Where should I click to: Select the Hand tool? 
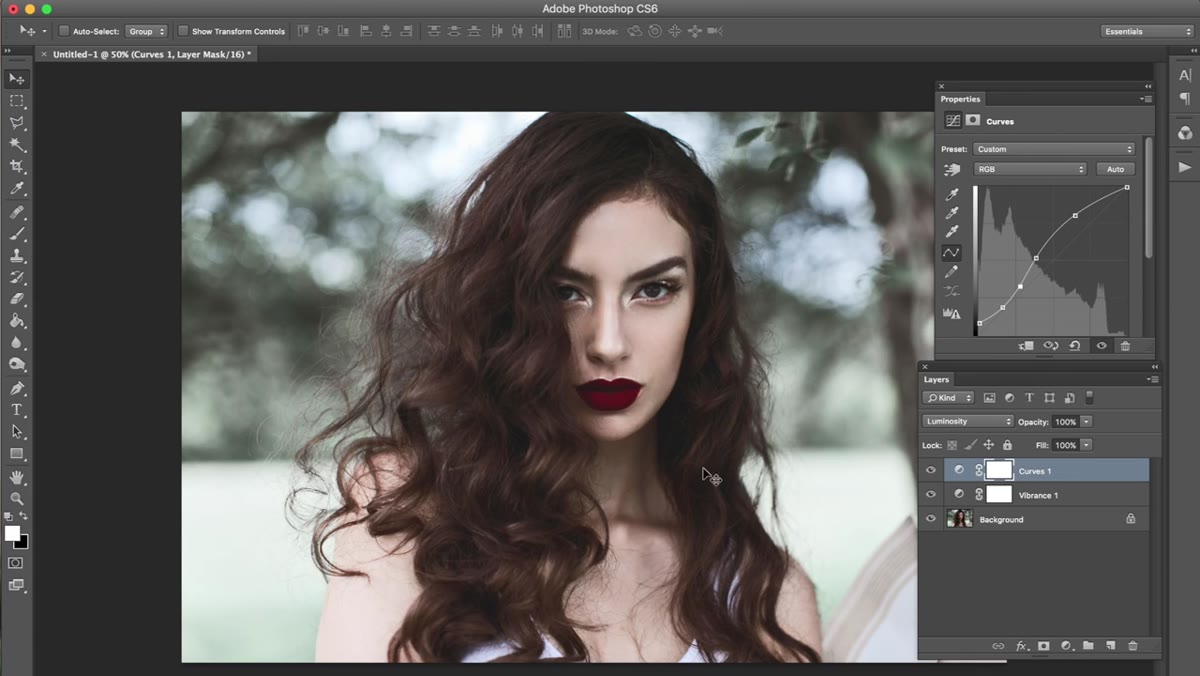[17, 477]
